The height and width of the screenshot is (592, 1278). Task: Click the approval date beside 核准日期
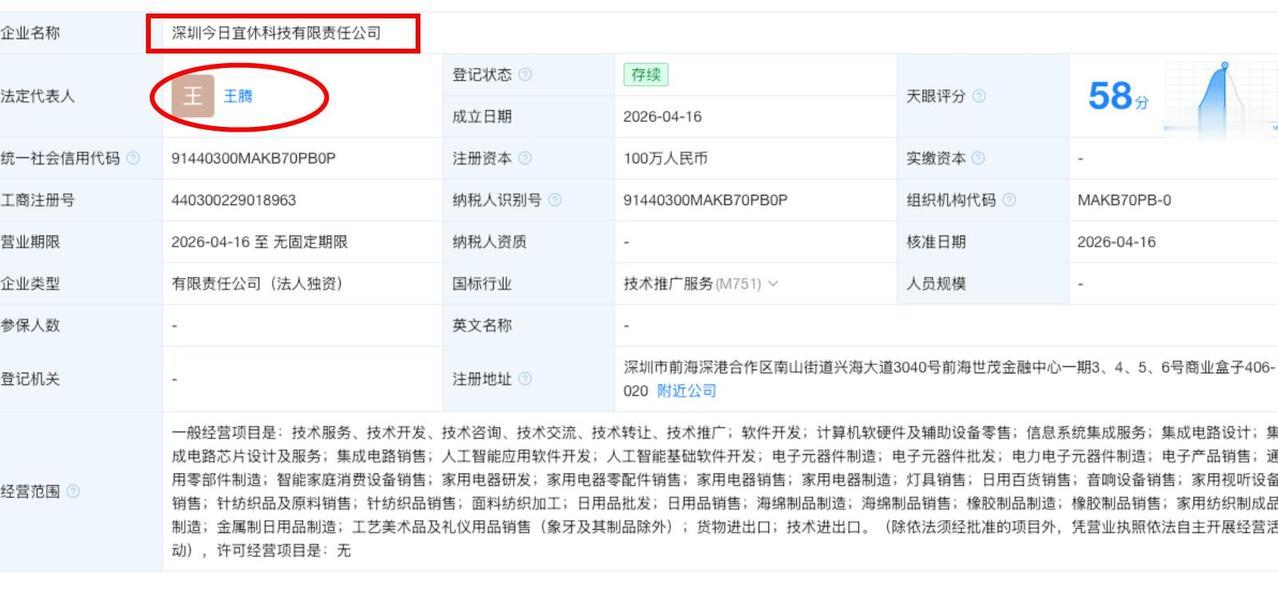click(x=1117, y=242)
